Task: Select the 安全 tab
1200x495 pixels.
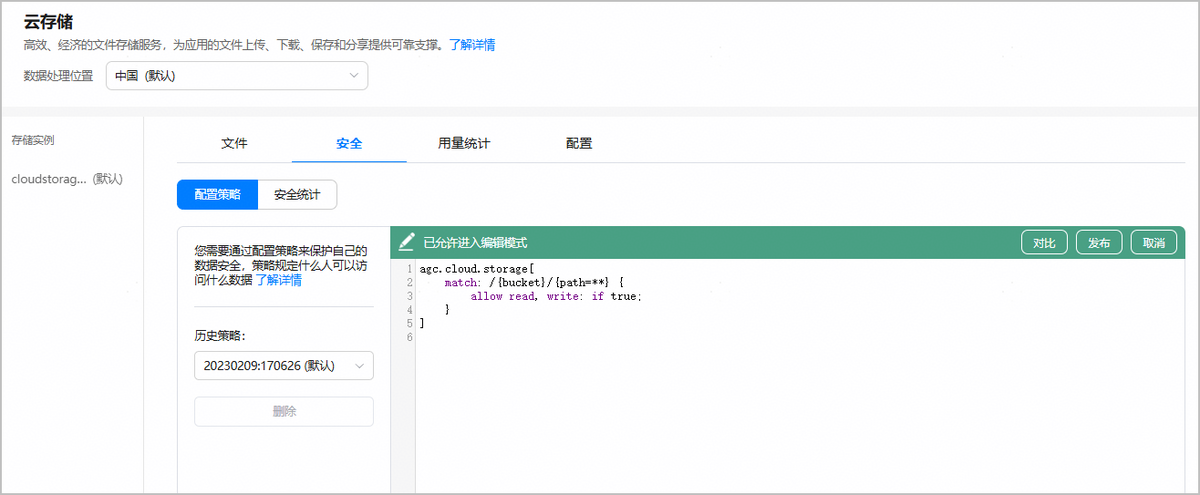Action: click(x=349, y=143)
